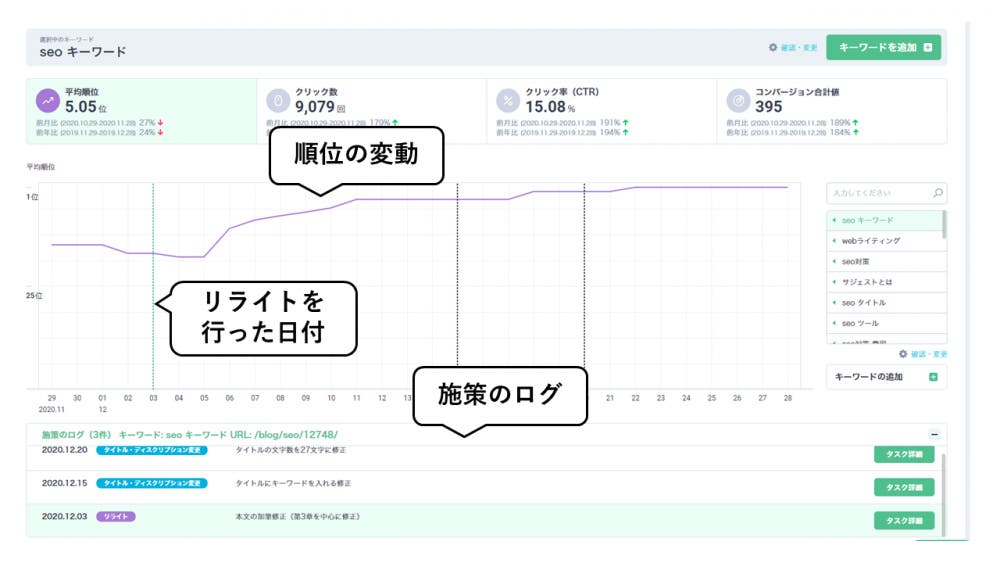Viewport: 1000px width, 563px height.
Task: Click text タイトルにキーワードを入れる修正
Action: coord(293,483)
